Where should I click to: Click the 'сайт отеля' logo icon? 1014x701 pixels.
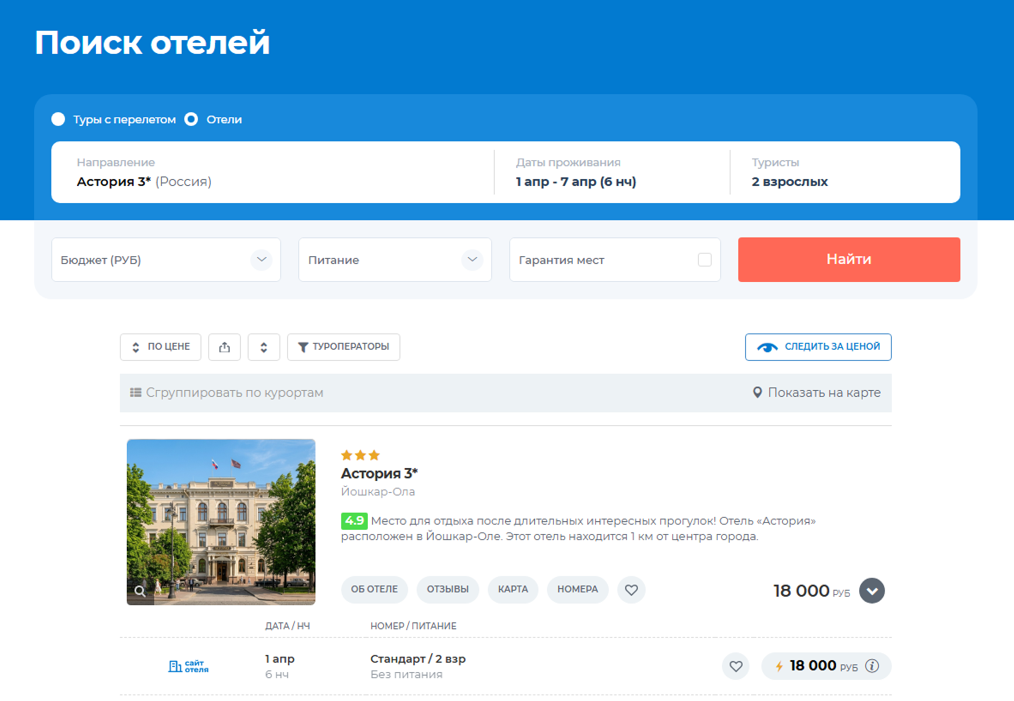(x=188, y=666)
